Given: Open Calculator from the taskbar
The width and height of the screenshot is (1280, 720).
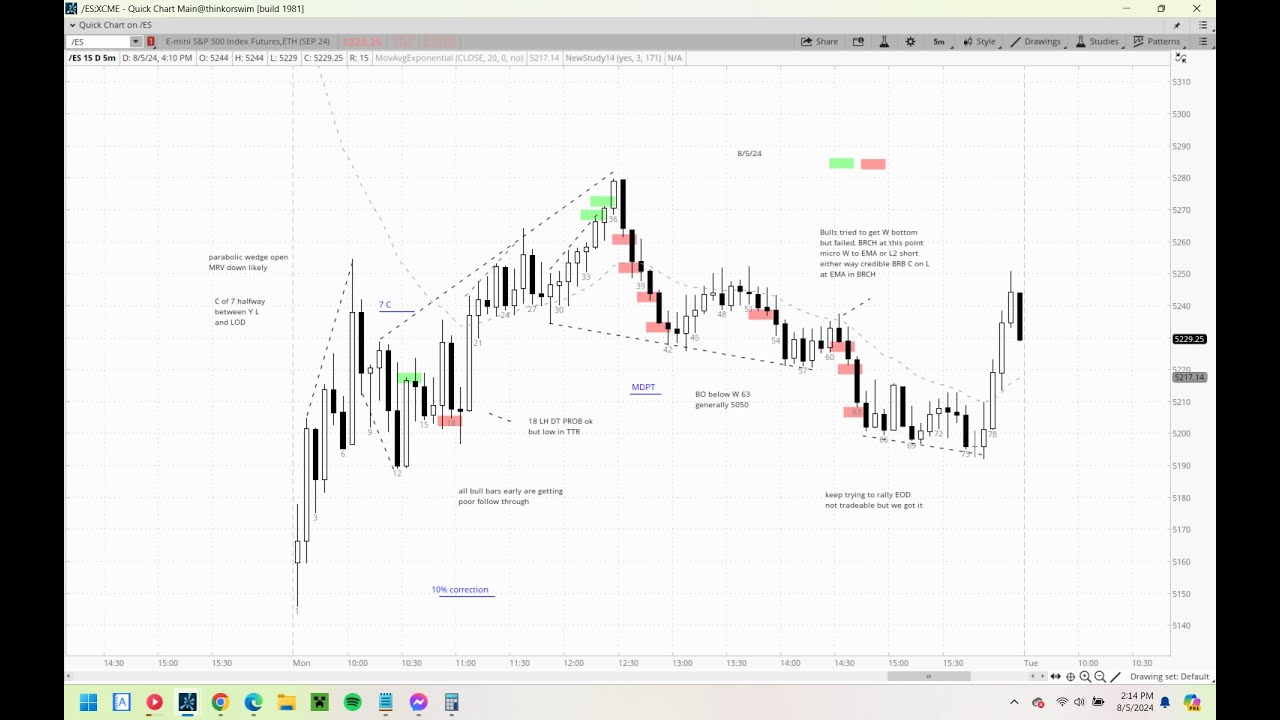Looking at the screenshot, I should coord(451,702).
